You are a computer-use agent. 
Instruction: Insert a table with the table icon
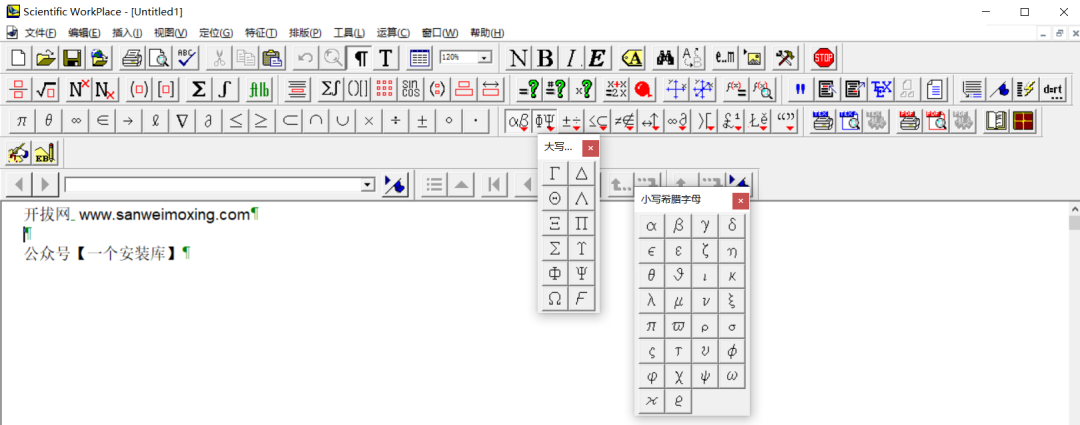point(419,58)
